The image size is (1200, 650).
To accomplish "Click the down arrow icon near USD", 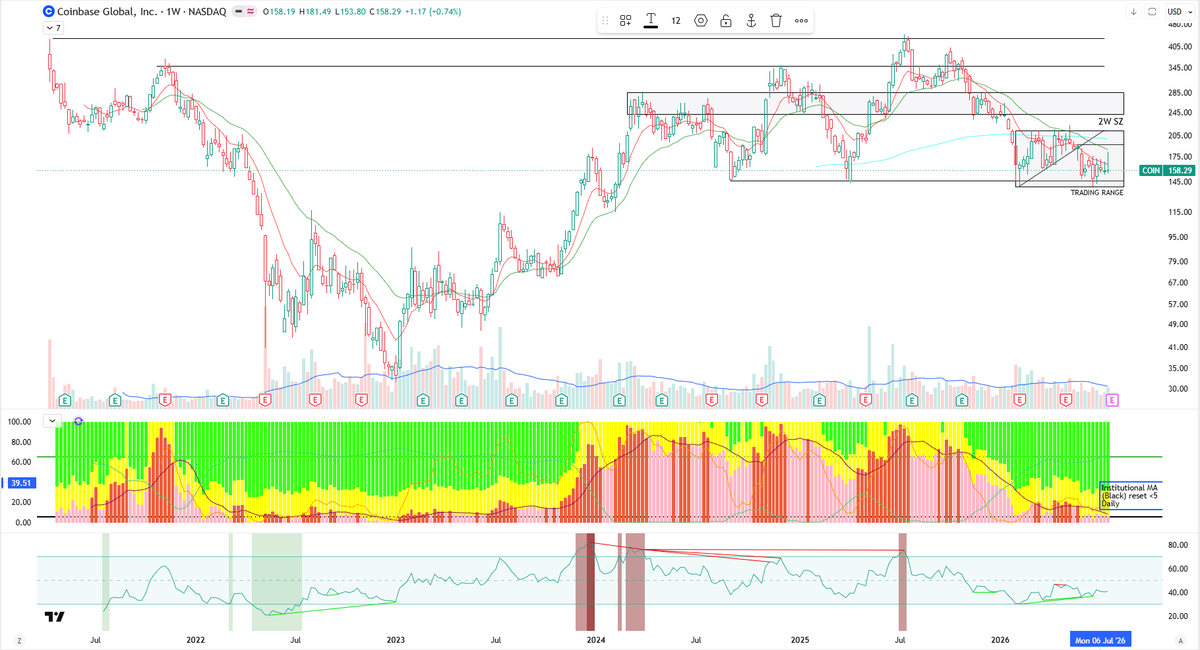I will (1133, 11).
